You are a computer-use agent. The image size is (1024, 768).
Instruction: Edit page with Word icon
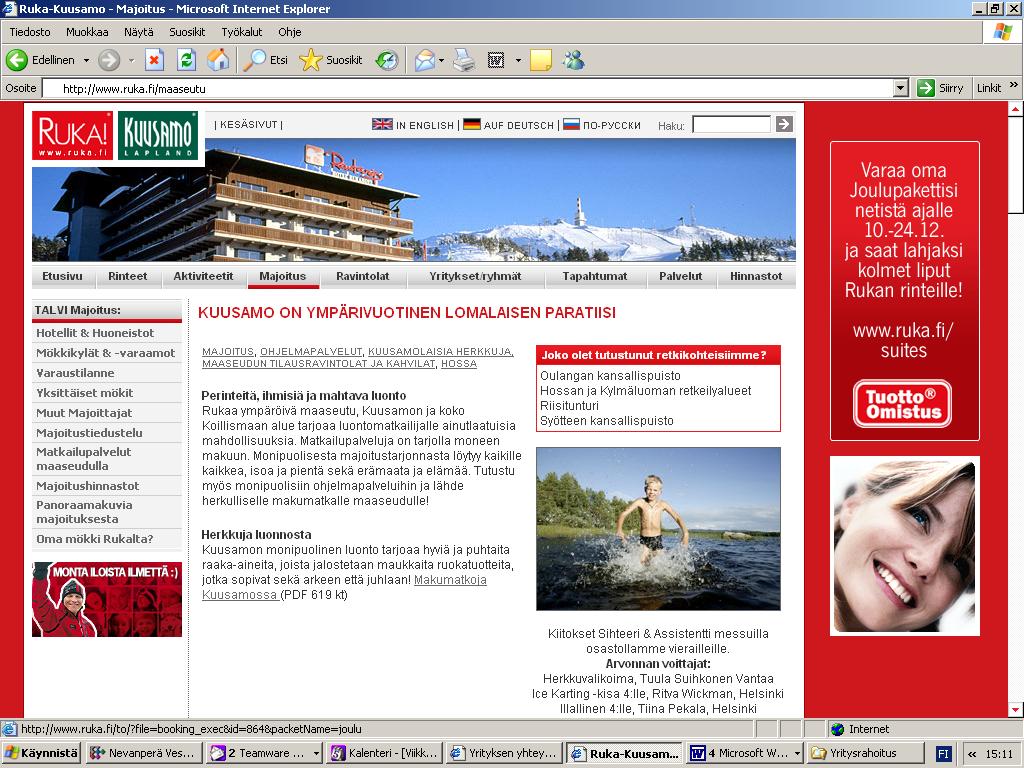496,60
